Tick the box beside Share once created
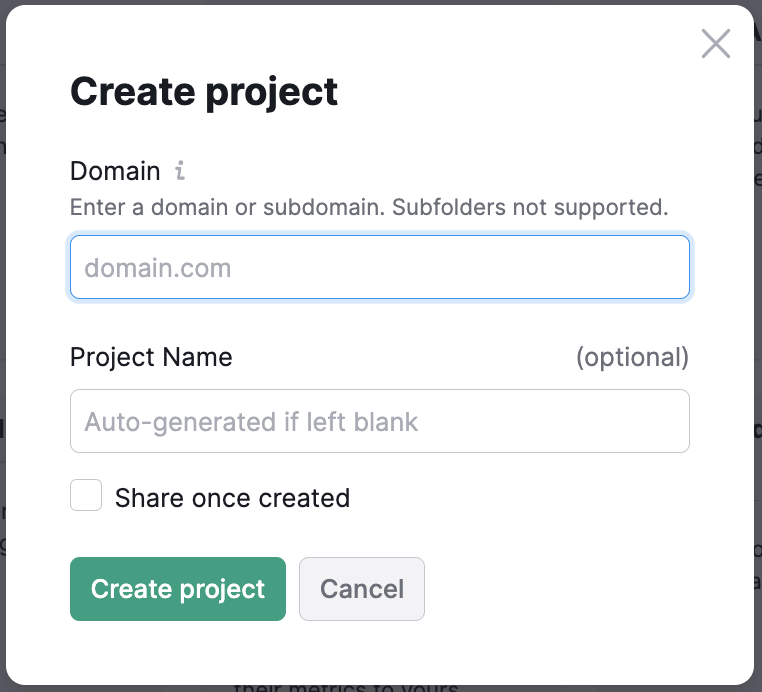The height and width of the screenshot is (692, 762). [x=86, y=496]
